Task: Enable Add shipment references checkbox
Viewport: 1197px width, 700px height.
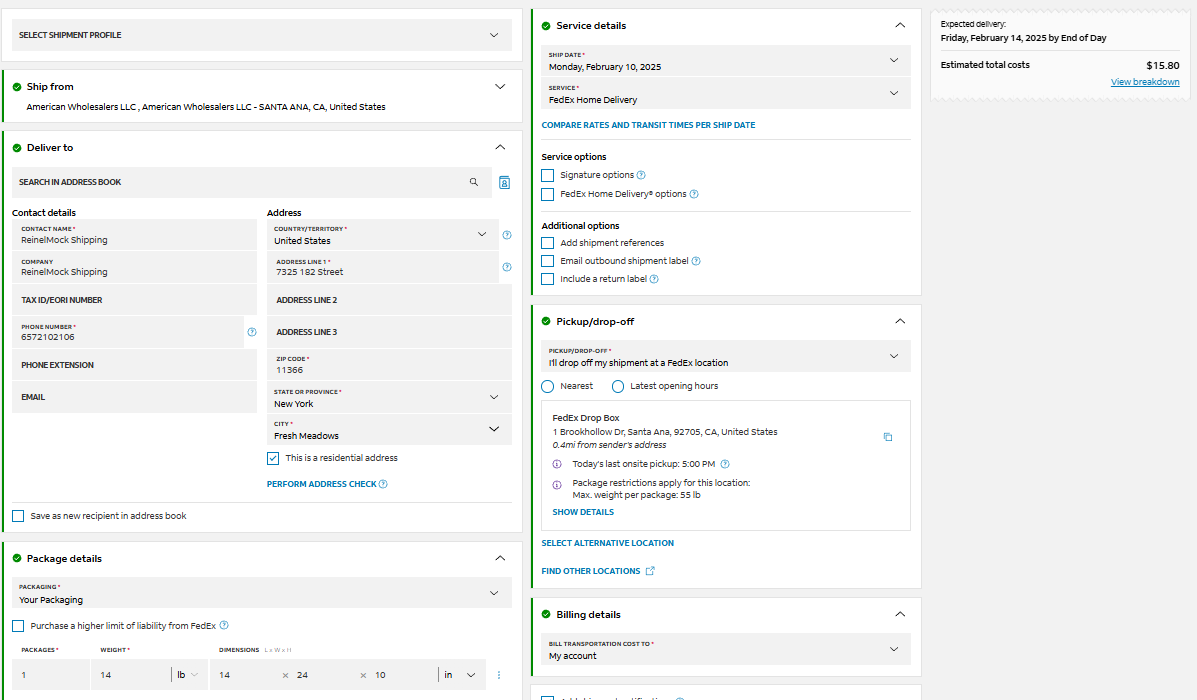Action: [x=547, y=243]
